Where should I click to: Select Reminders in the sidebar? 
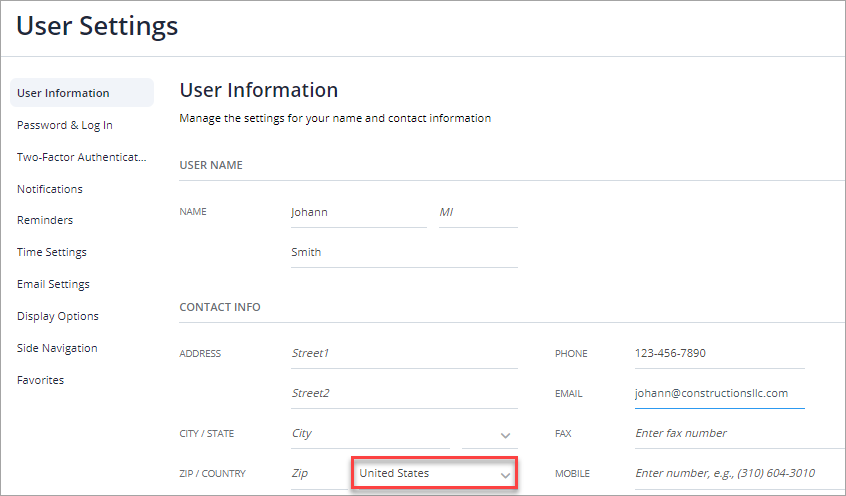click(x=45, y=220)
